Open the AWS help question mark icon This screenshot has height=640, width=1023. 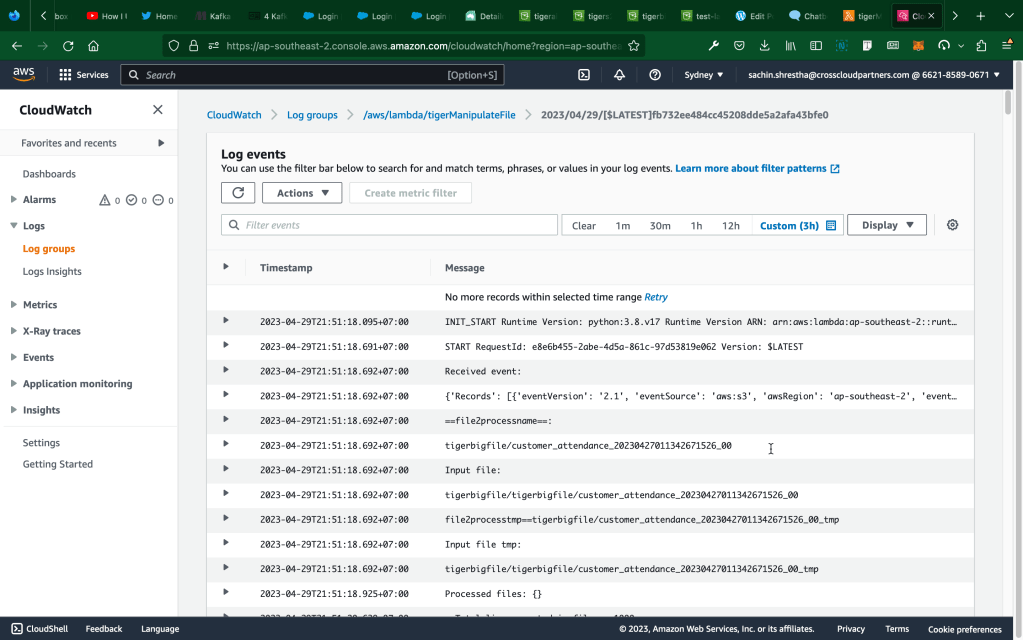click(x=655, y=75)
